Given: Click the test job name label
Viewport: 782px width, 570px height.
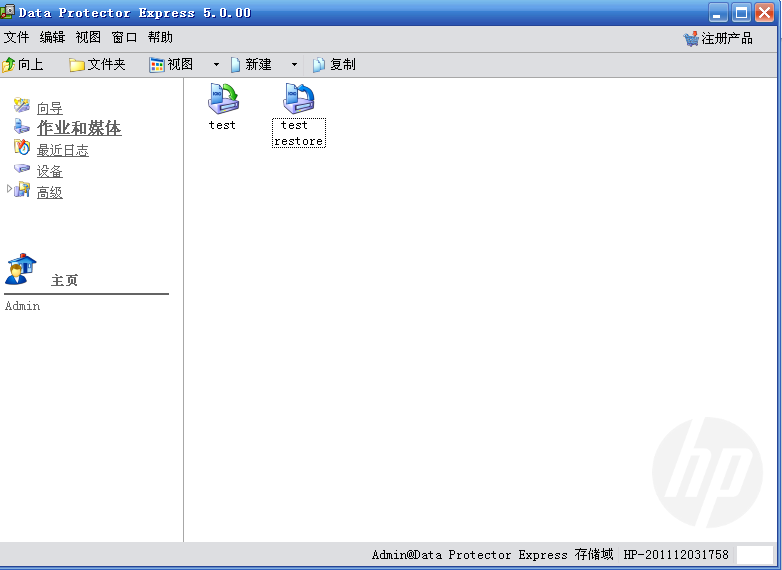Looking at the screenshot, I should (222, 125).
